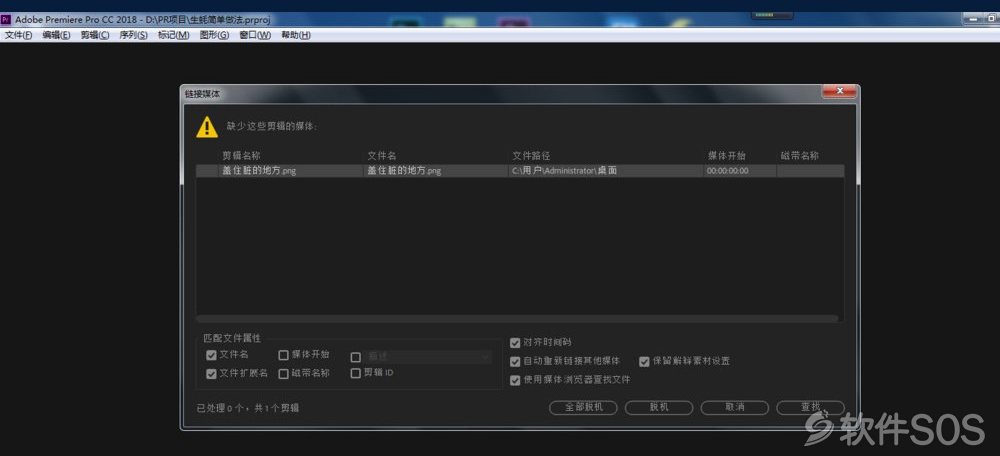
Task: Close the 链接媒体 dialog
Action: tap(839, 91)
